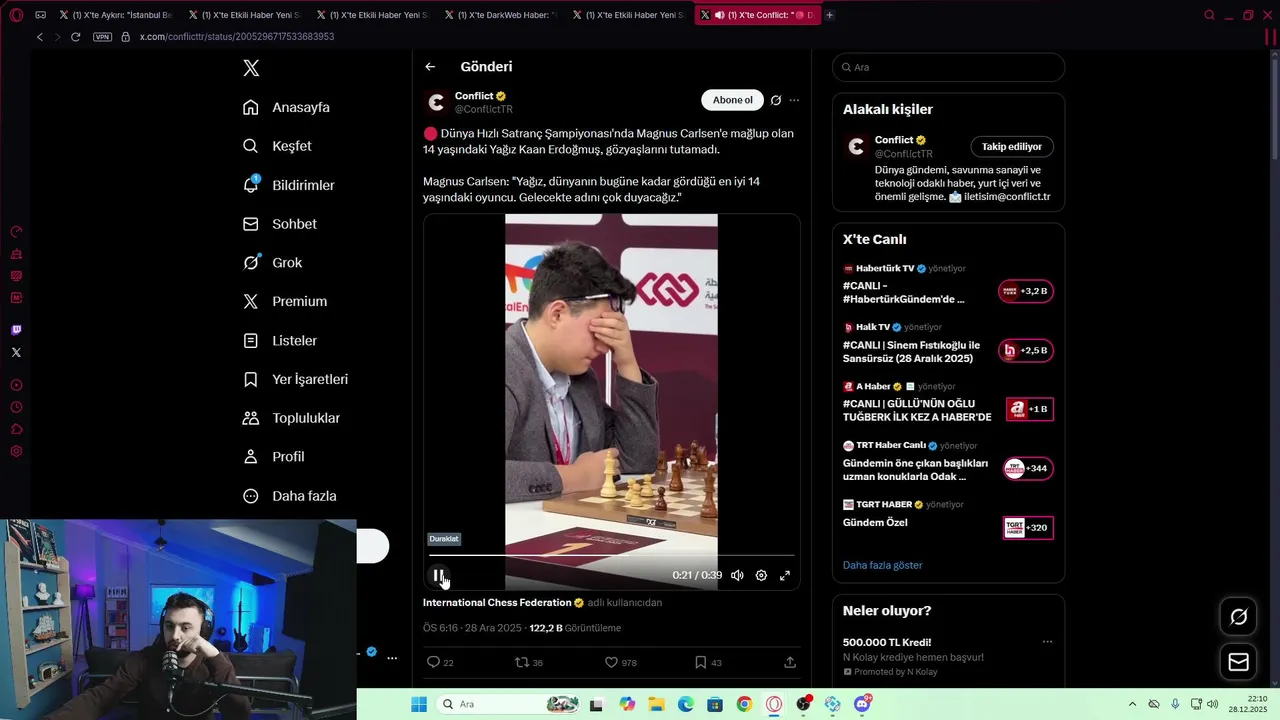
Task: Open Habertürk TV live stream entry
Action: click(x=948, y=285)
